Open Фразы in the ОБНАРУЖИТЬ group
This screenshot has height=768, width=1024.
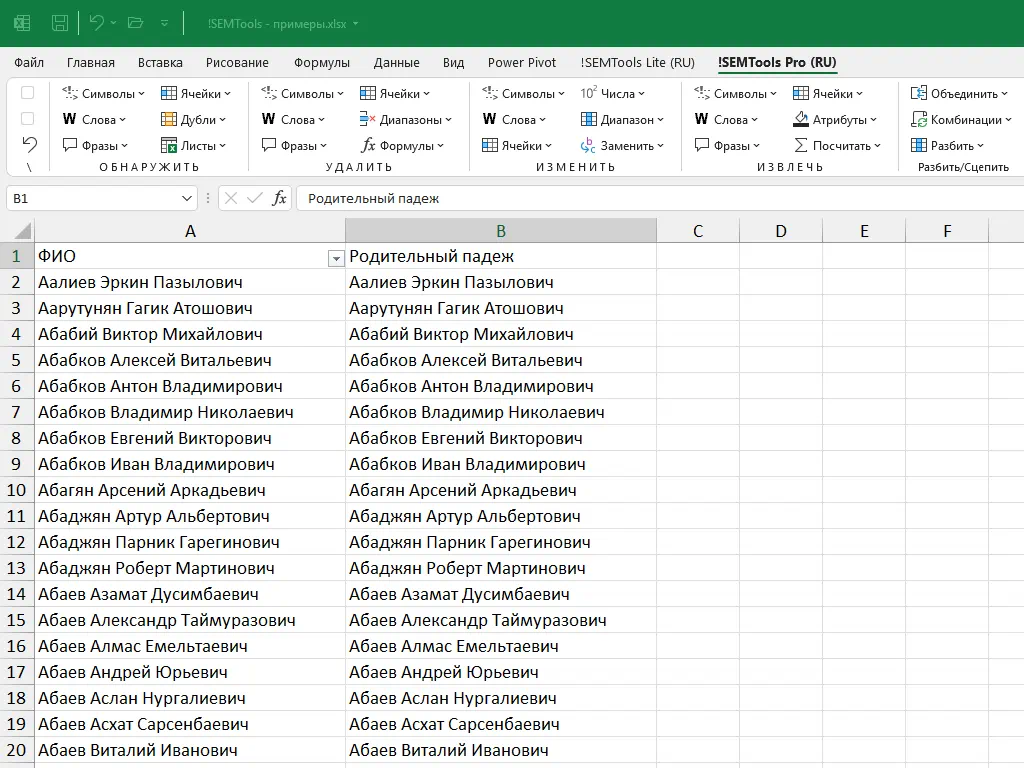(x=95, y=146)
